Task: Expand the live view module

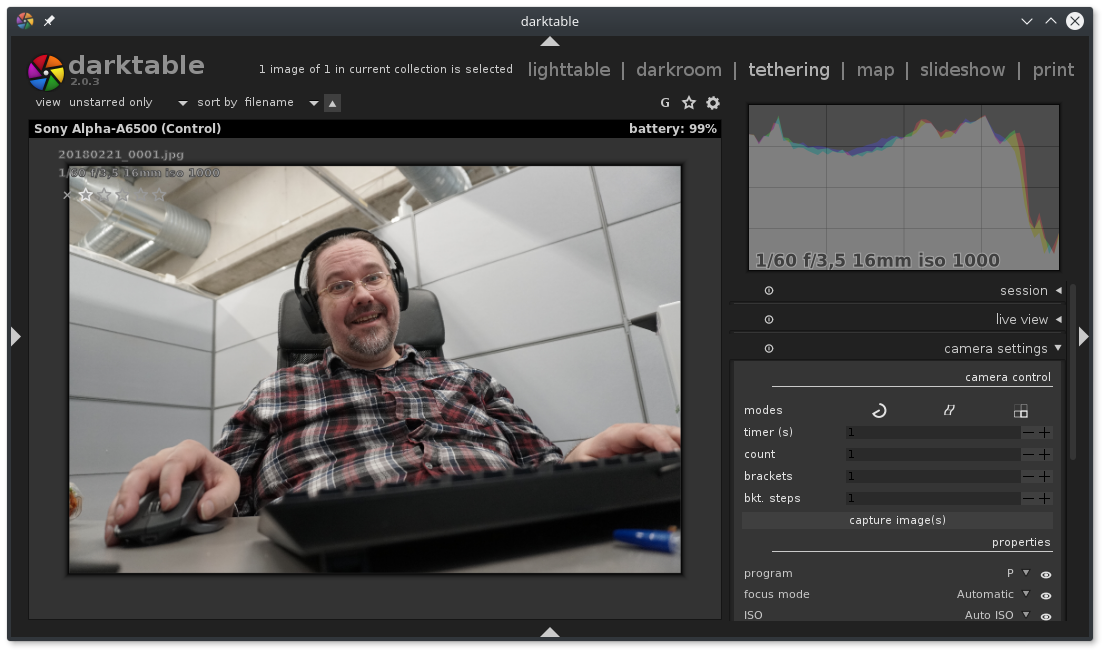Action: pos(1059,320)
